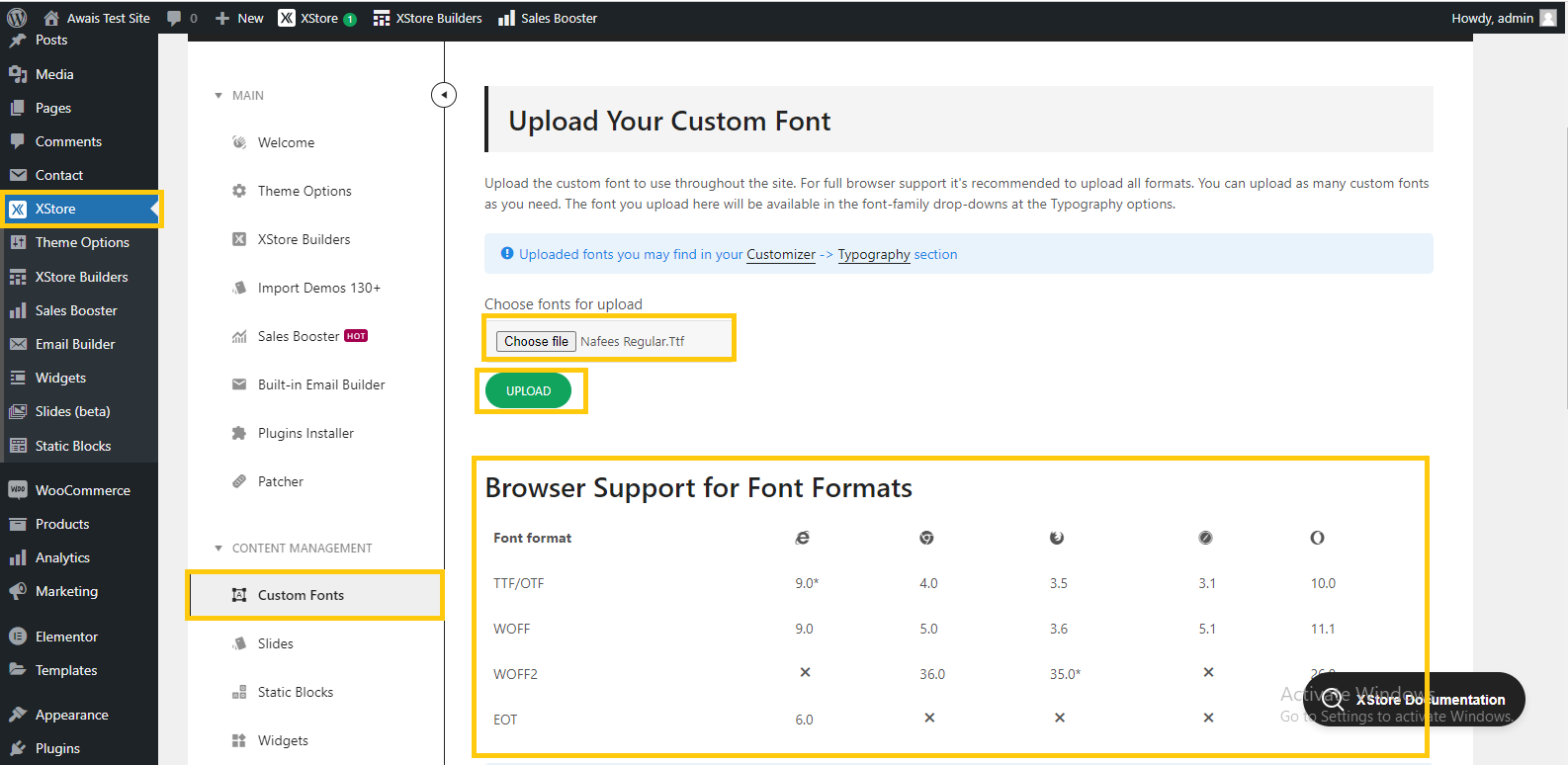1568x765 pixels.
Task: Open XStore Builders in XStore panel
Action: coord(304,239)
